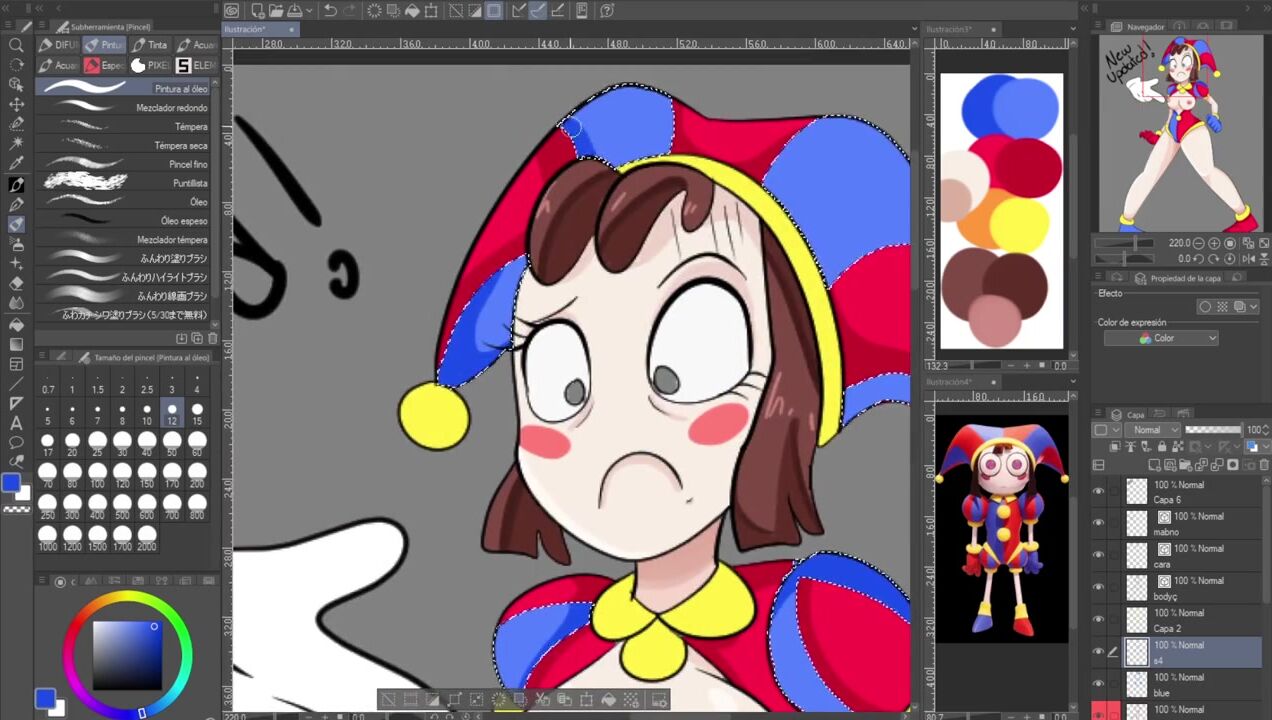Click the Undo arrow in top toolbar

coord(330,11)
